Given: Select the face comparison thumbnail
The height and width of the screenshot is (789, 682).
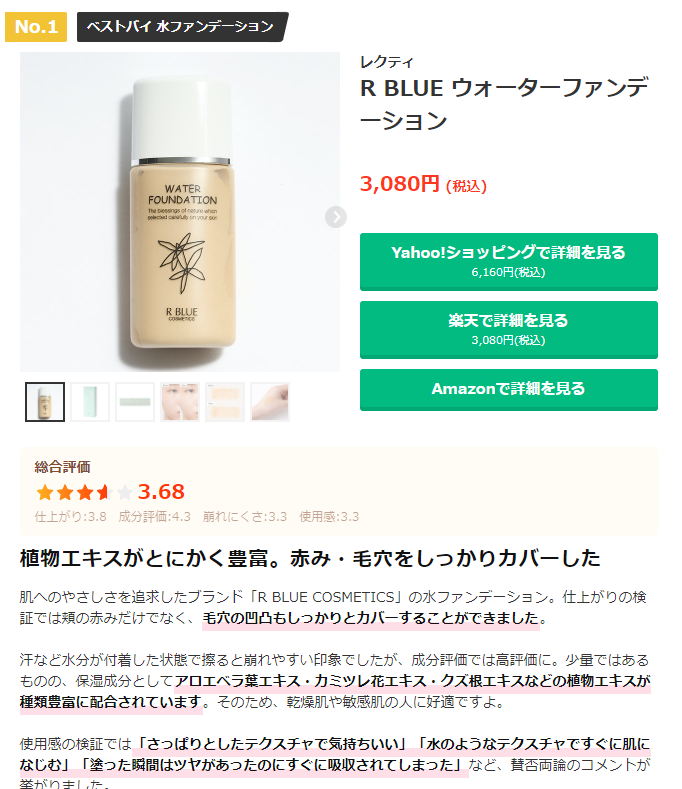Looking at the screenshot, I should point(180,402).
